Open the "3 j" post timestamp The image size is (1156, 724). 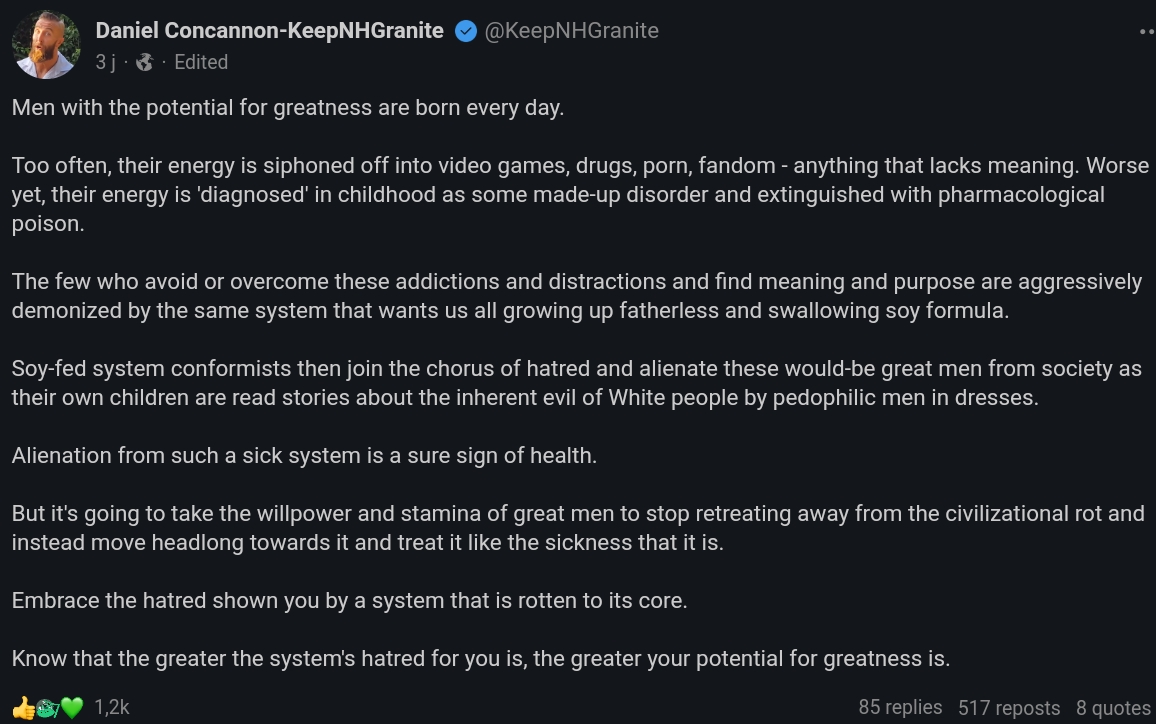105,62
